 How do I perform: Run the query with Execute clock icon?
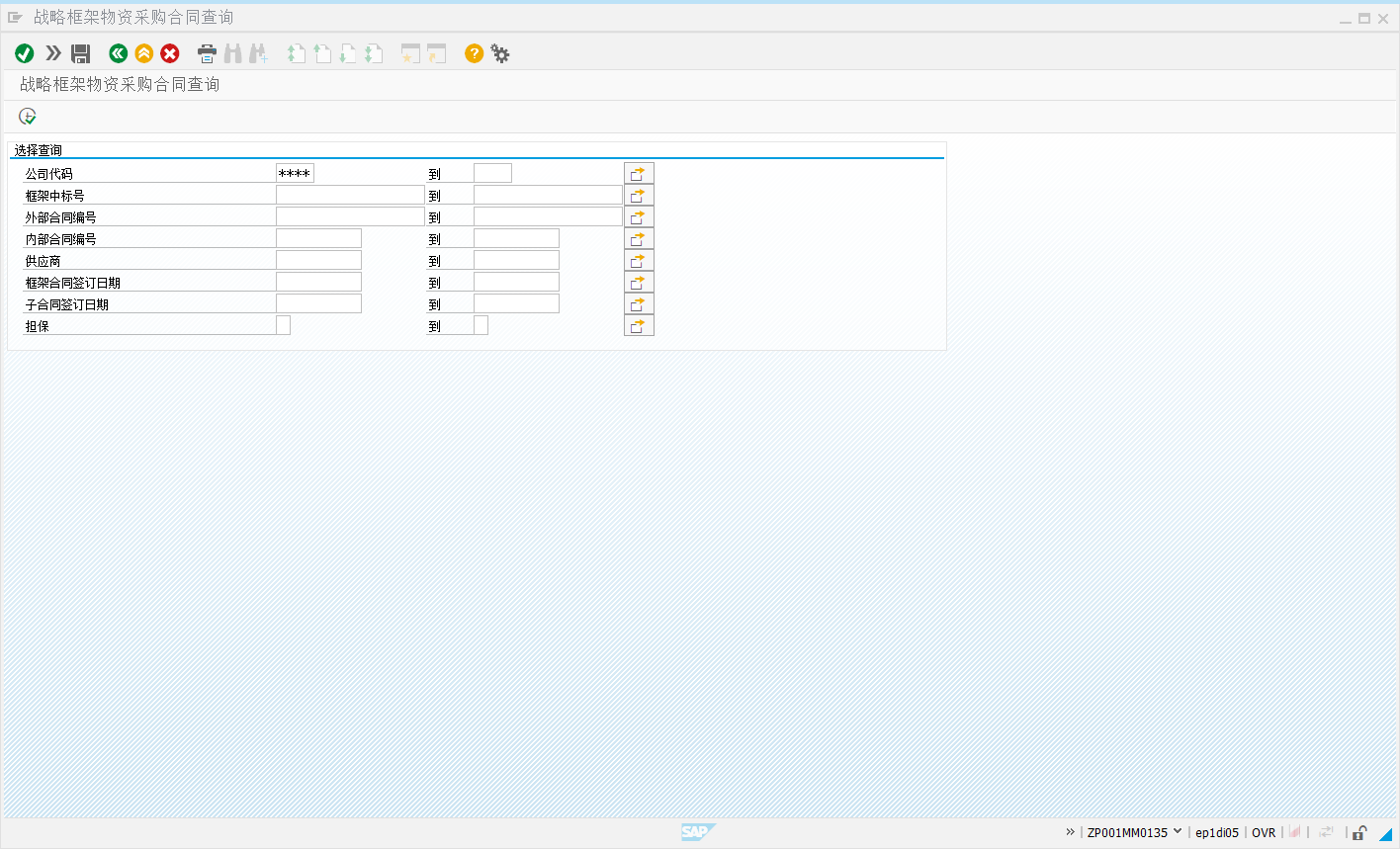click(x=28, y=117)
